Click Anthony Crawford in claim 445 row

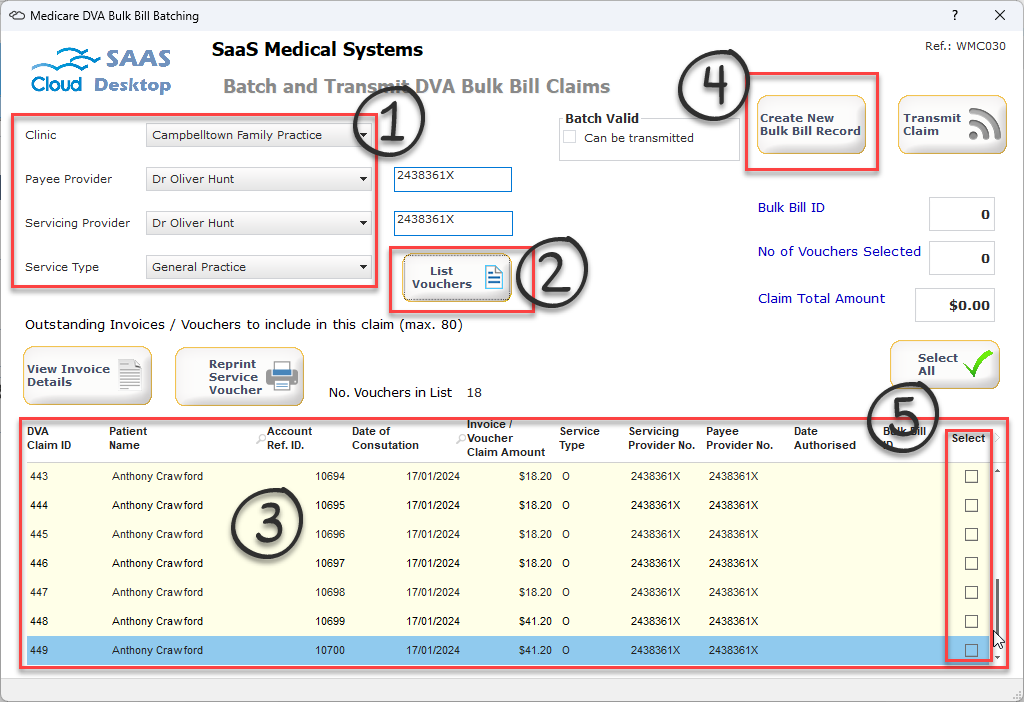point(157,534)
